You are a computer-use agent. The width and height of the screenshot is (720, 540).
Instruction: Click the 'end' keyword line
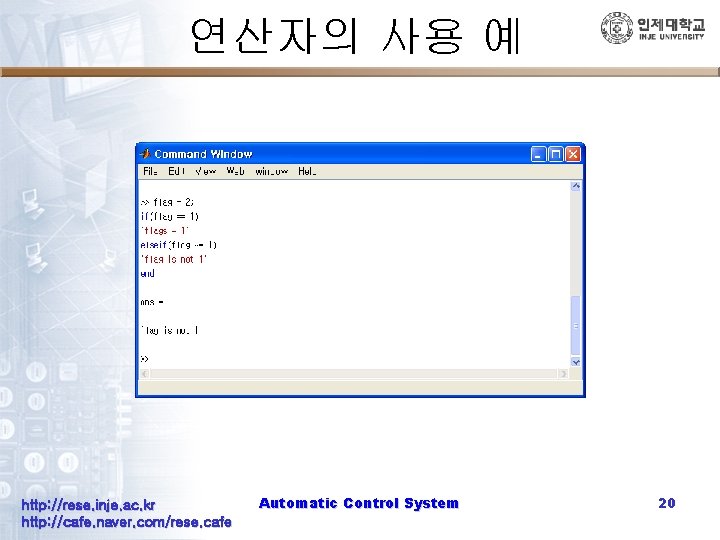tap(147, 273)
